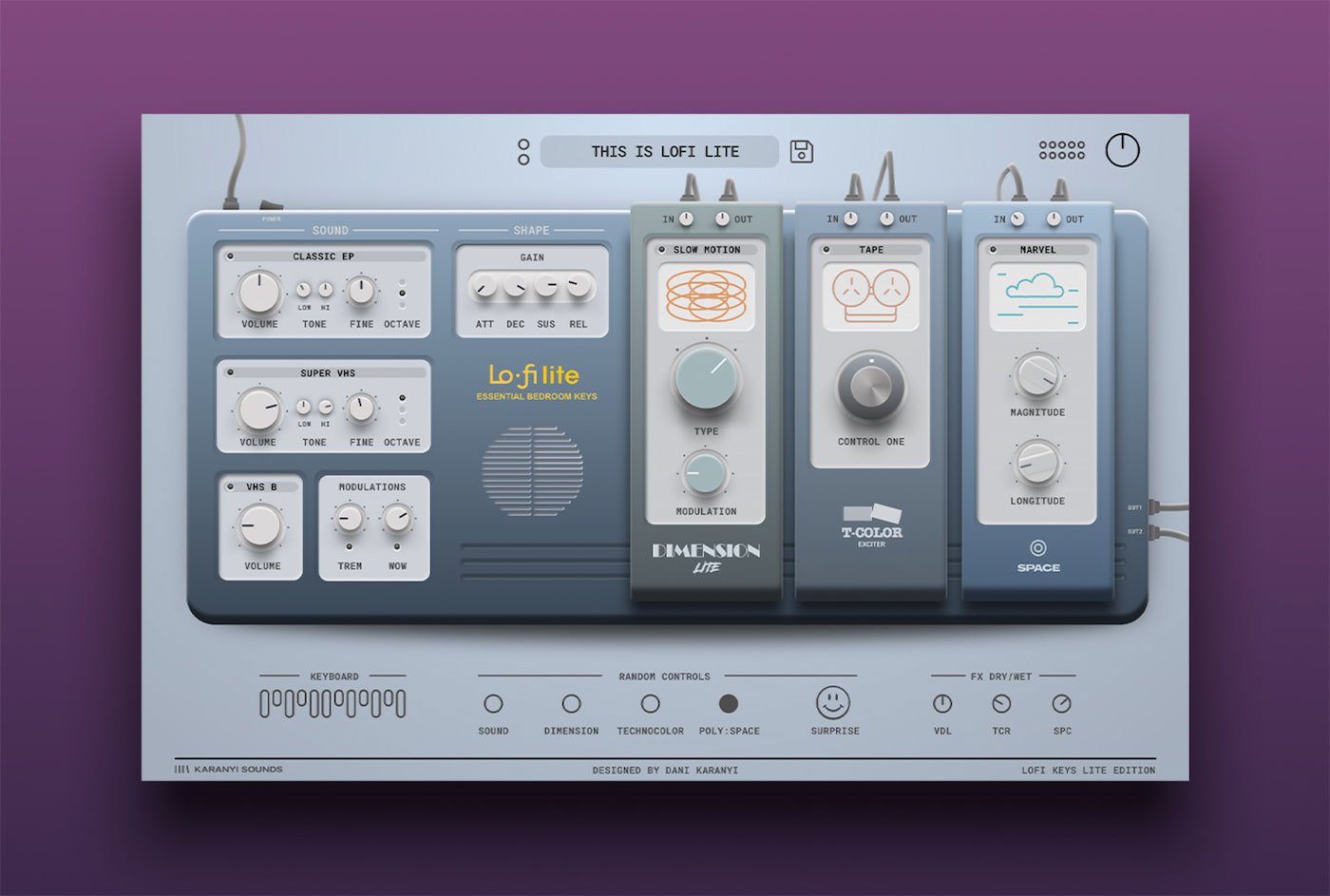The height and width of the screenshot is (896, 1330).
Task: Open the This Is Lofi Lite preset field
Action: point(659,151)
